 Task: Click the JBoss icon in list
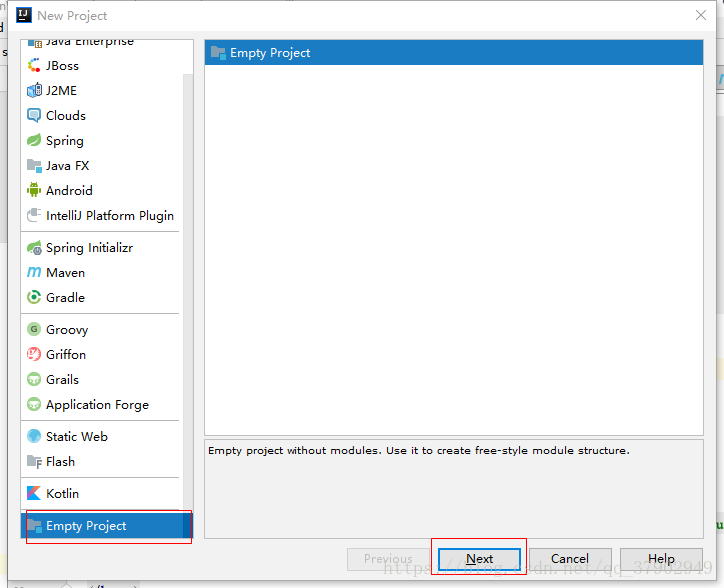34,66
